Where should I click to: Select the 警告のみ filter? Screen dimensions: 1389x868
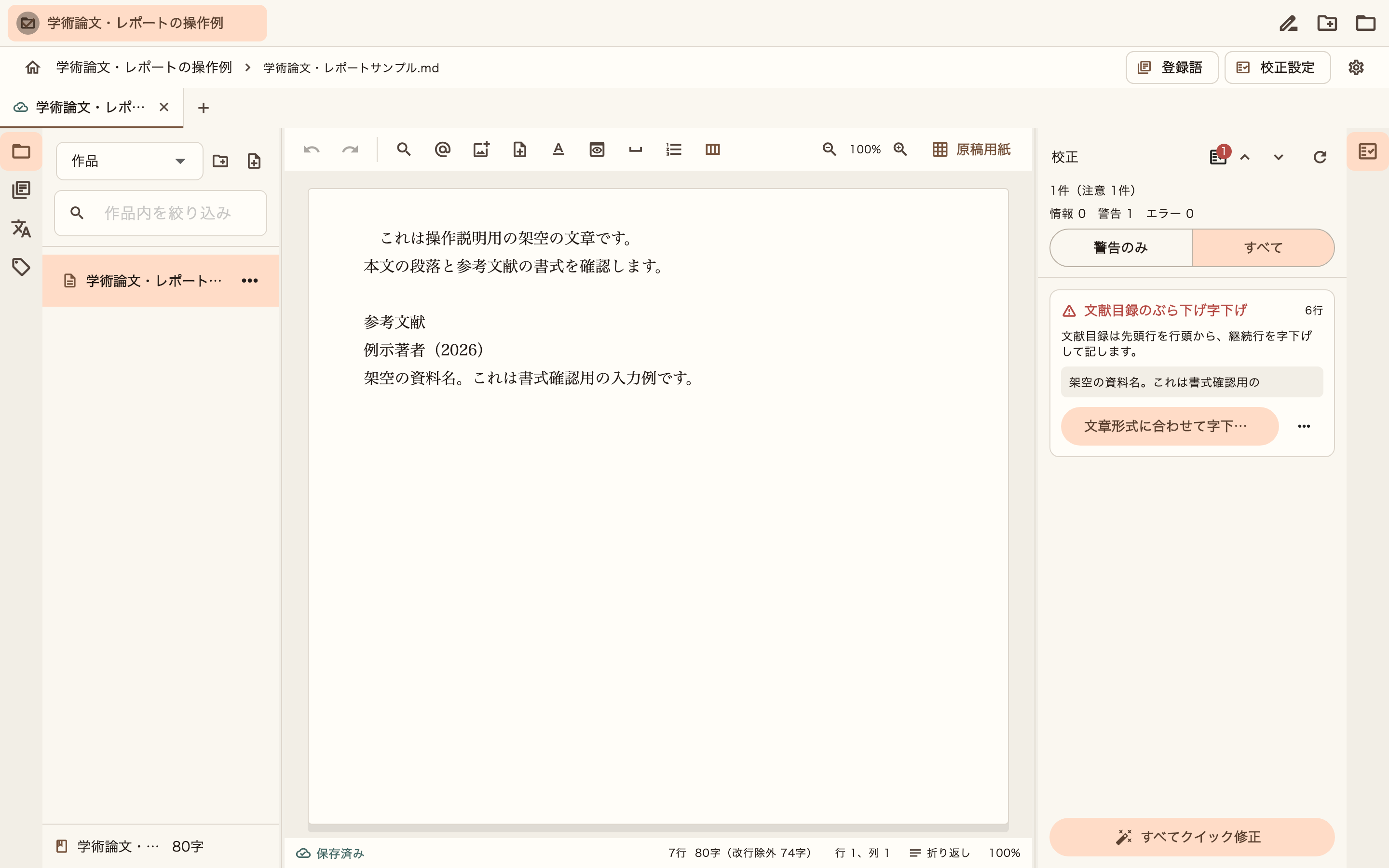(x=1121, y=247)
